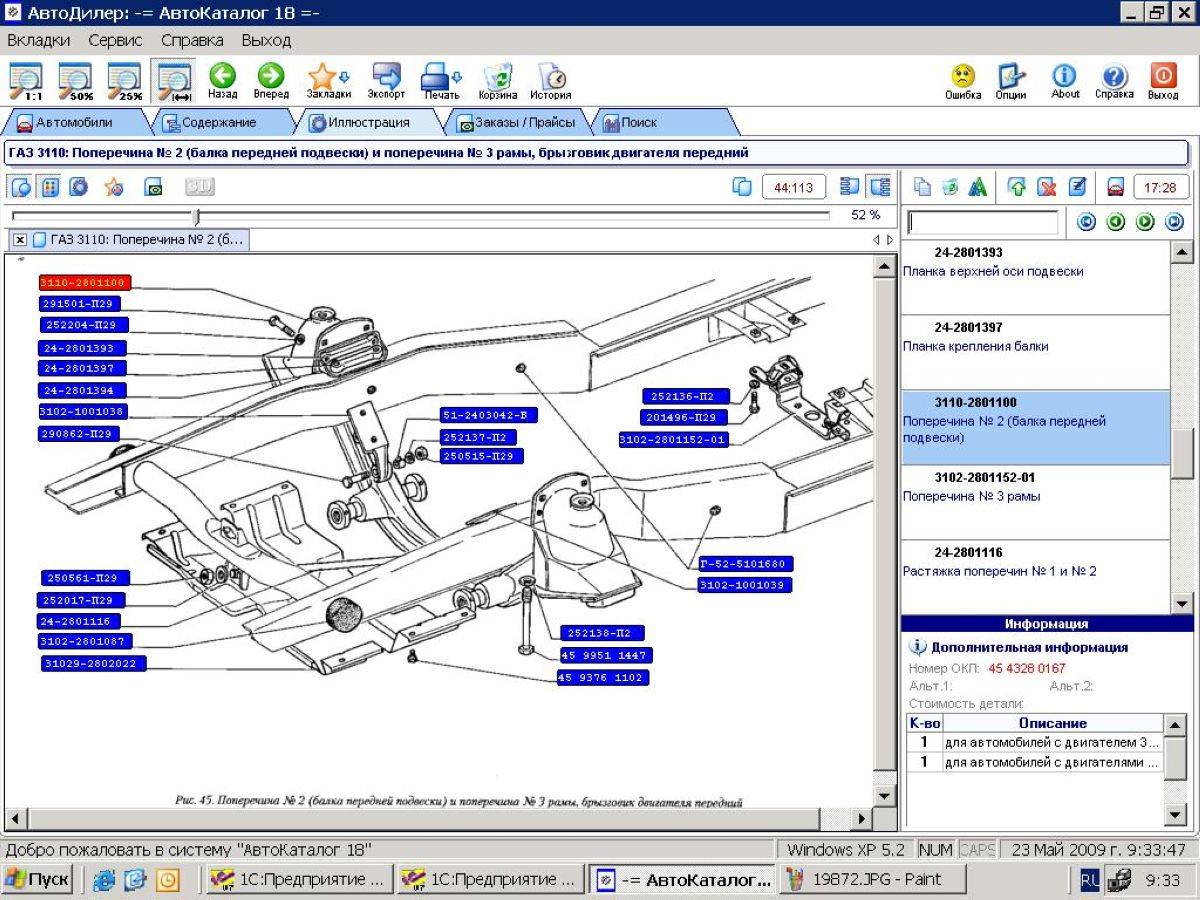The width and height of the screenshot is (1200, 900).
Task: Open the История history icon
Action: 551,81
